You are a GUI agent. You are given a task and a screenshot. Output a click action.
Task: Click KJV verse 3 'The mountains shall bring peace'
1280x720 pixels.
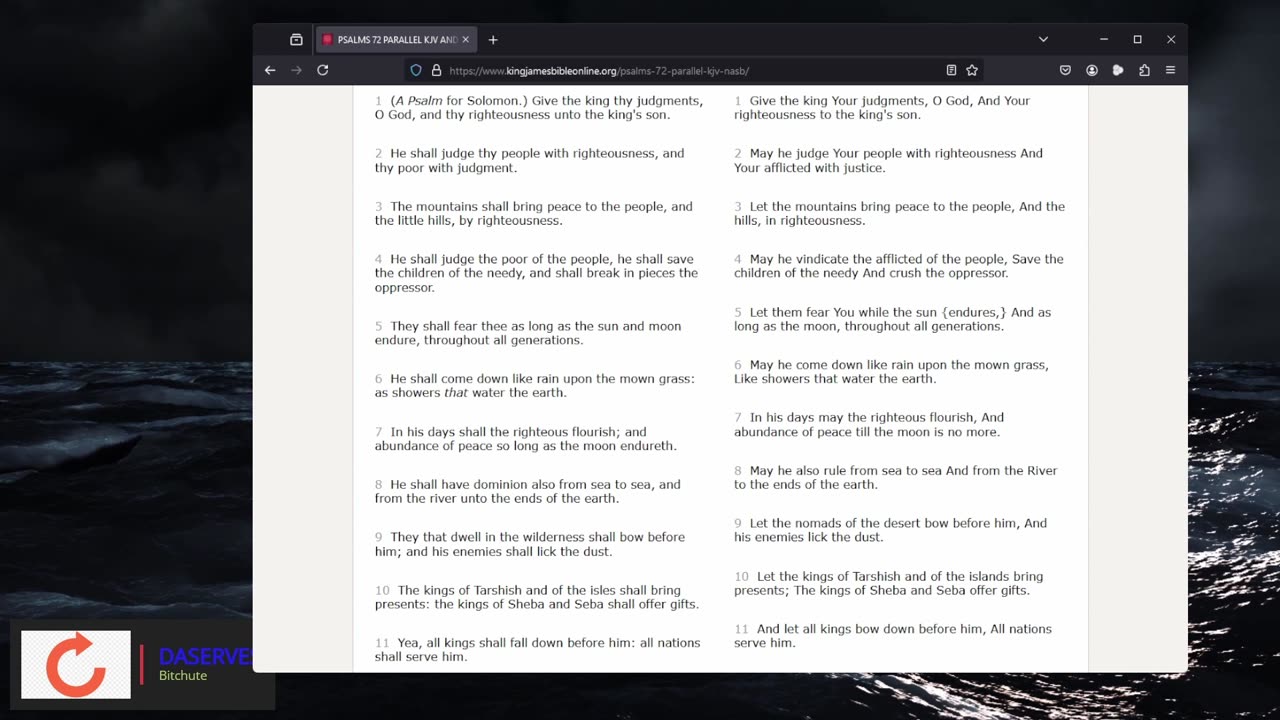(x=534, y=214)
